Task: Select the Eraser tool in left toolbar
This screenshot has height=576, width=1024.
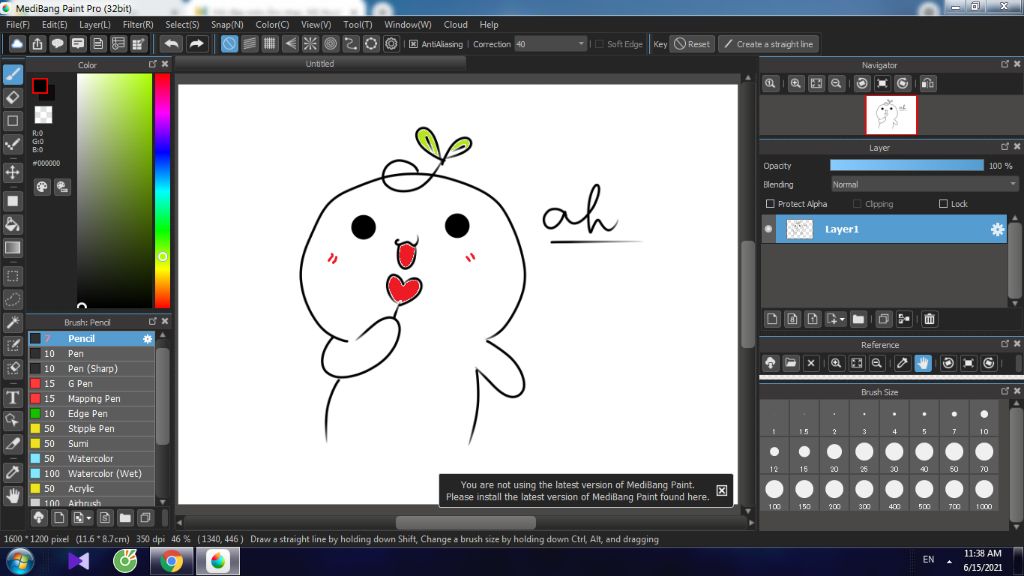Action: pos(13,97)
